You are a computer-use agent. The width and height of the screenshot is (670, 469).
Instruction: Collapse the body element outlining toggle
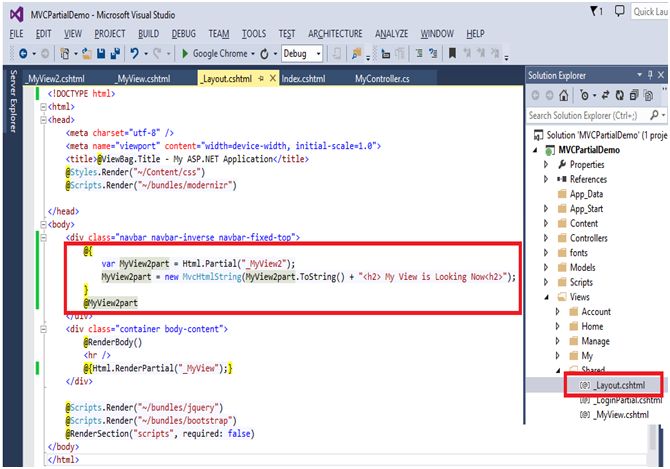pos(41,225)
